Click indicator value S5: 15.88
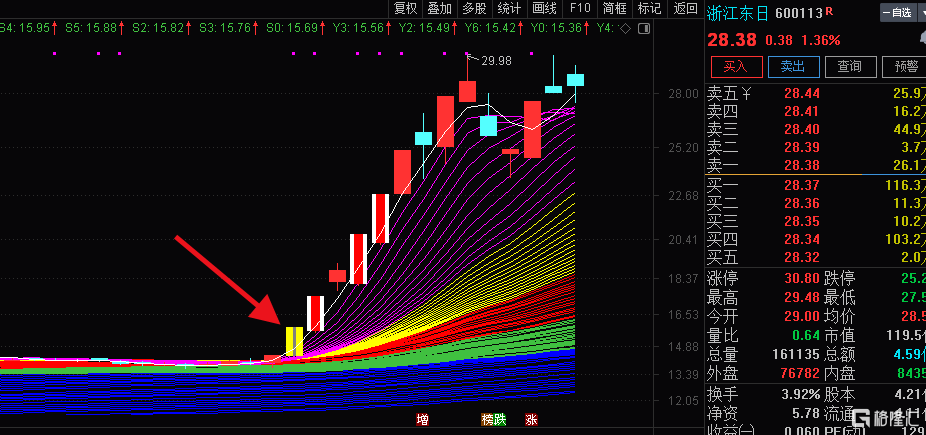 point(90,28)
